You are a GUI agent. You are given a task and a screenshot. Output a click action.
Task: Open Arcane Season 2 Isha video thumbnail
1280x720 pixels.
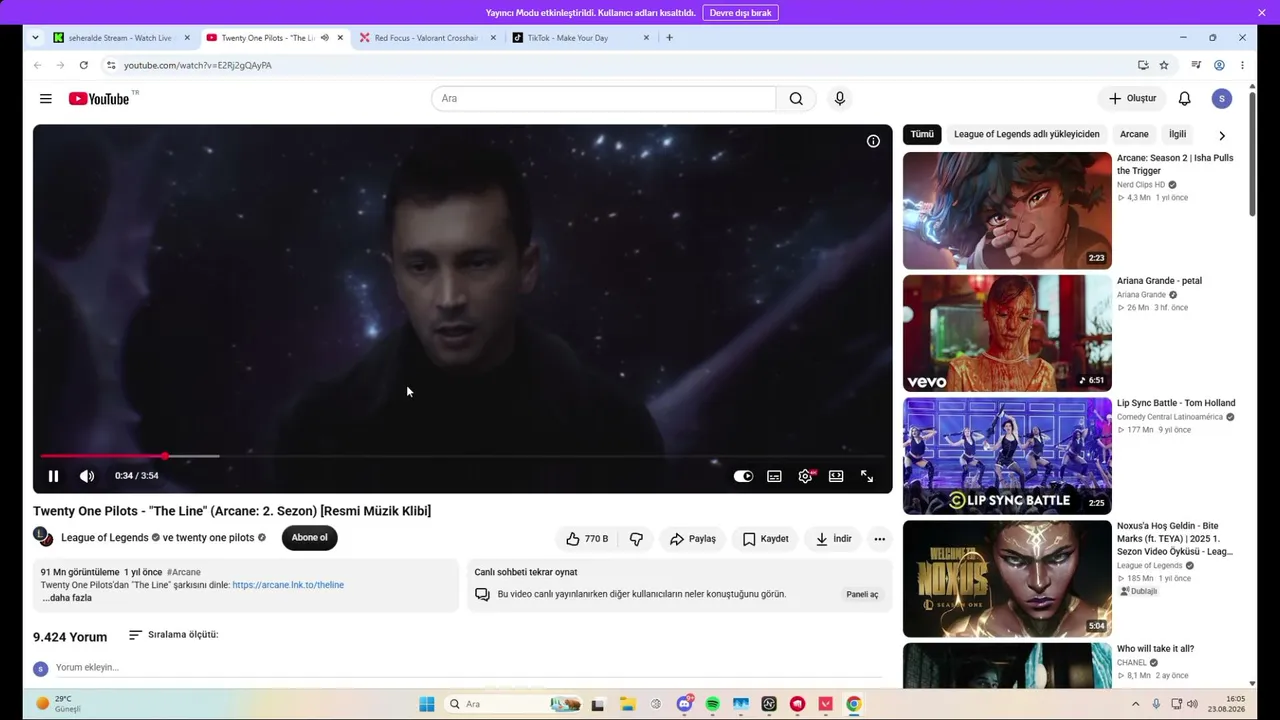(x=1007, y=211)
